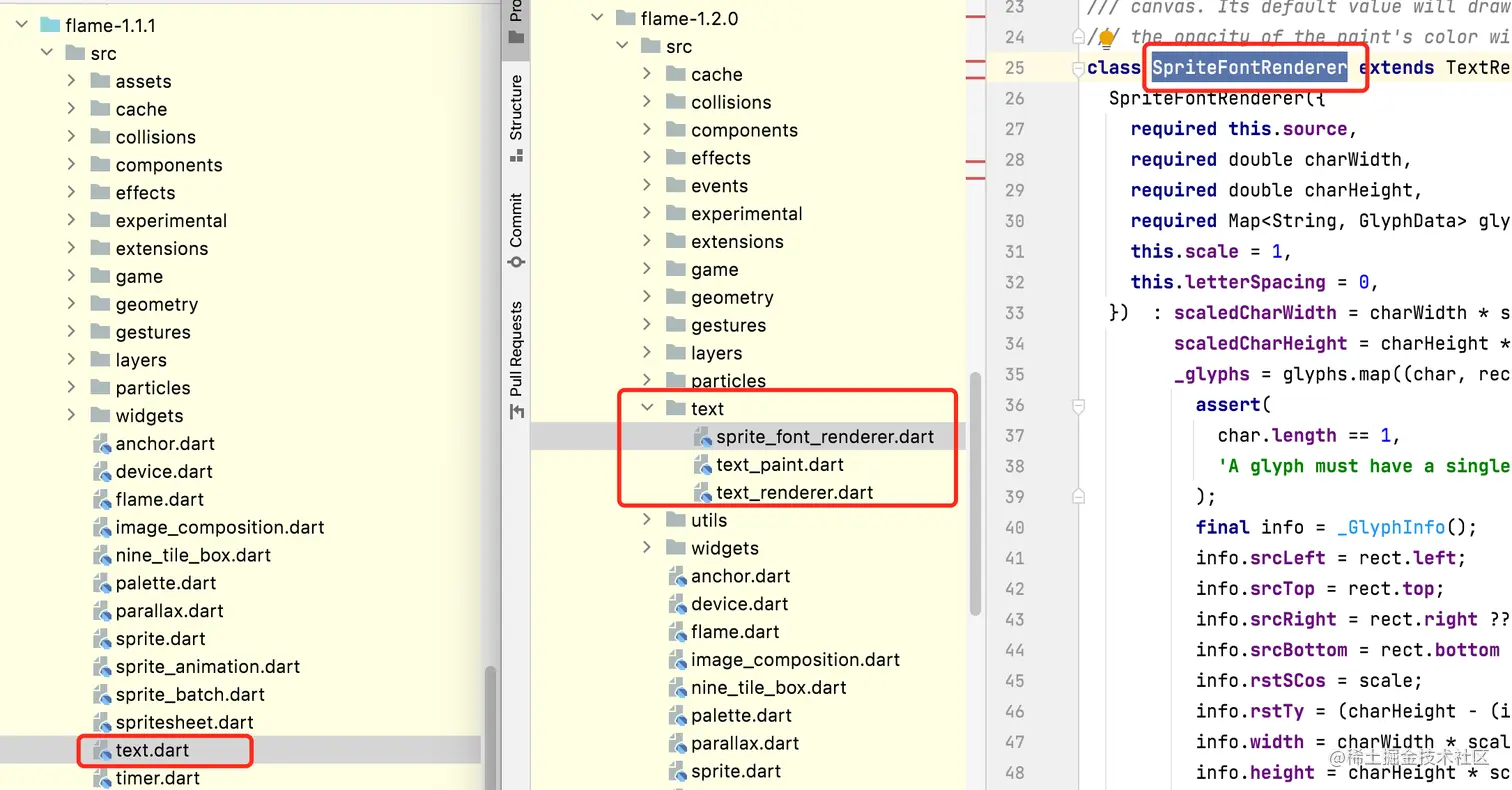Image resolution: width=1512 pixels, height=790 pixels.
Task: Select the particles folder in flame-1.2.0
Action: 728,381
